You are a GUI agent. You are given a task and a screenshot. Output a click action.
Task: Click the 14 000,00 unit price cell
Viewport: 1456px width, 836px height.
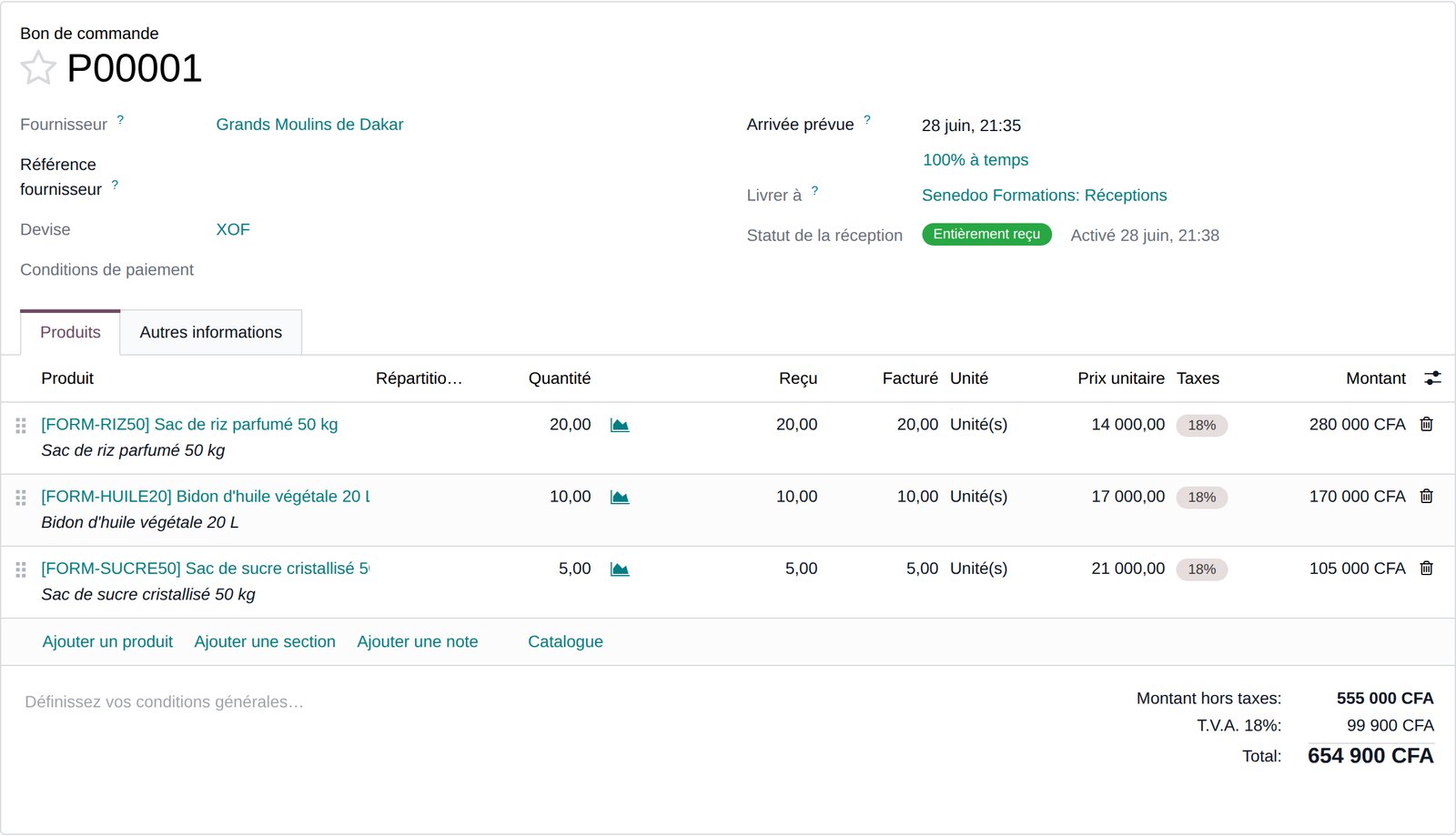(x=1127, y=424)
